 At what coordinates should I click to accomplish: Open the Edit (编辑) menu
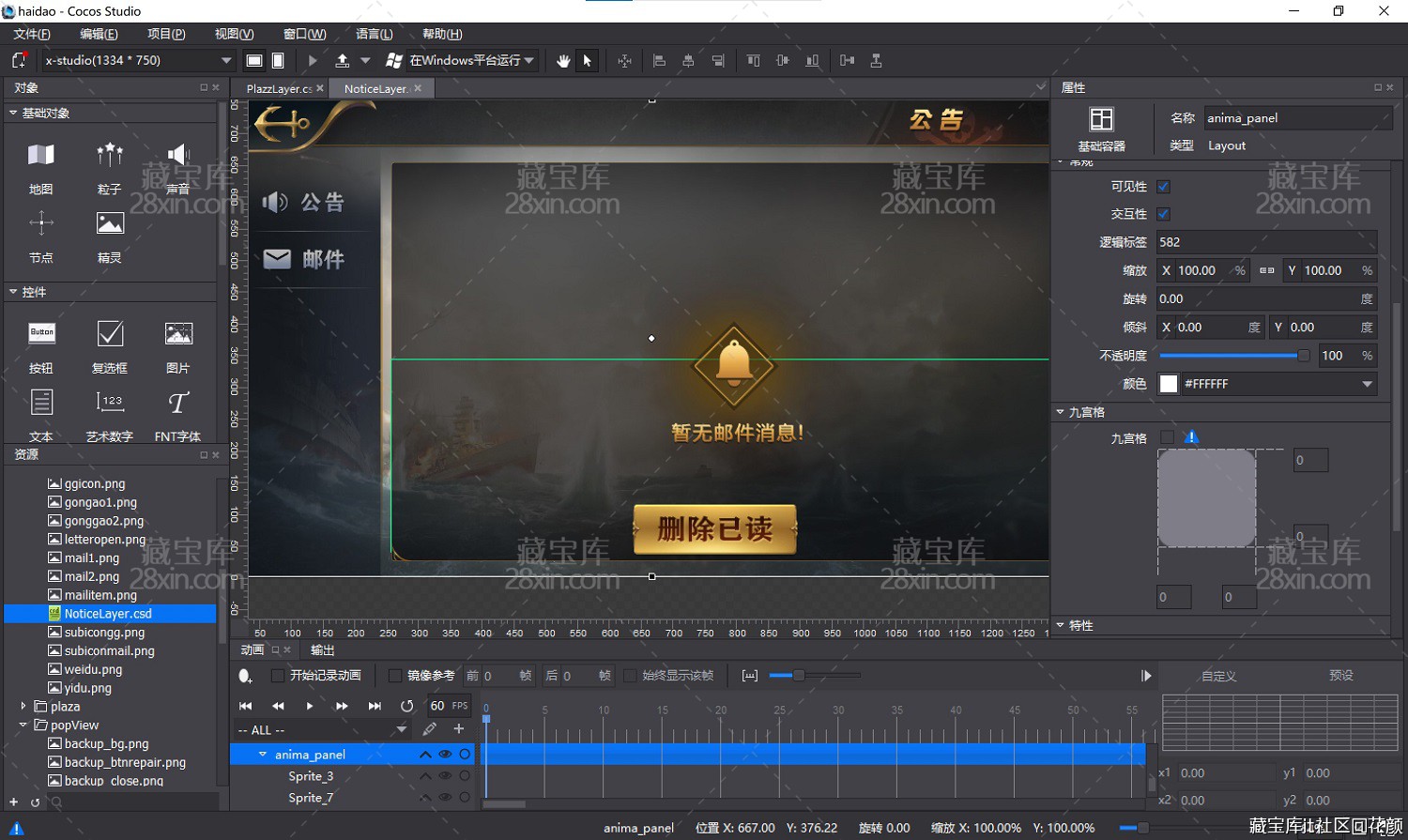click(x=99, y=34)
